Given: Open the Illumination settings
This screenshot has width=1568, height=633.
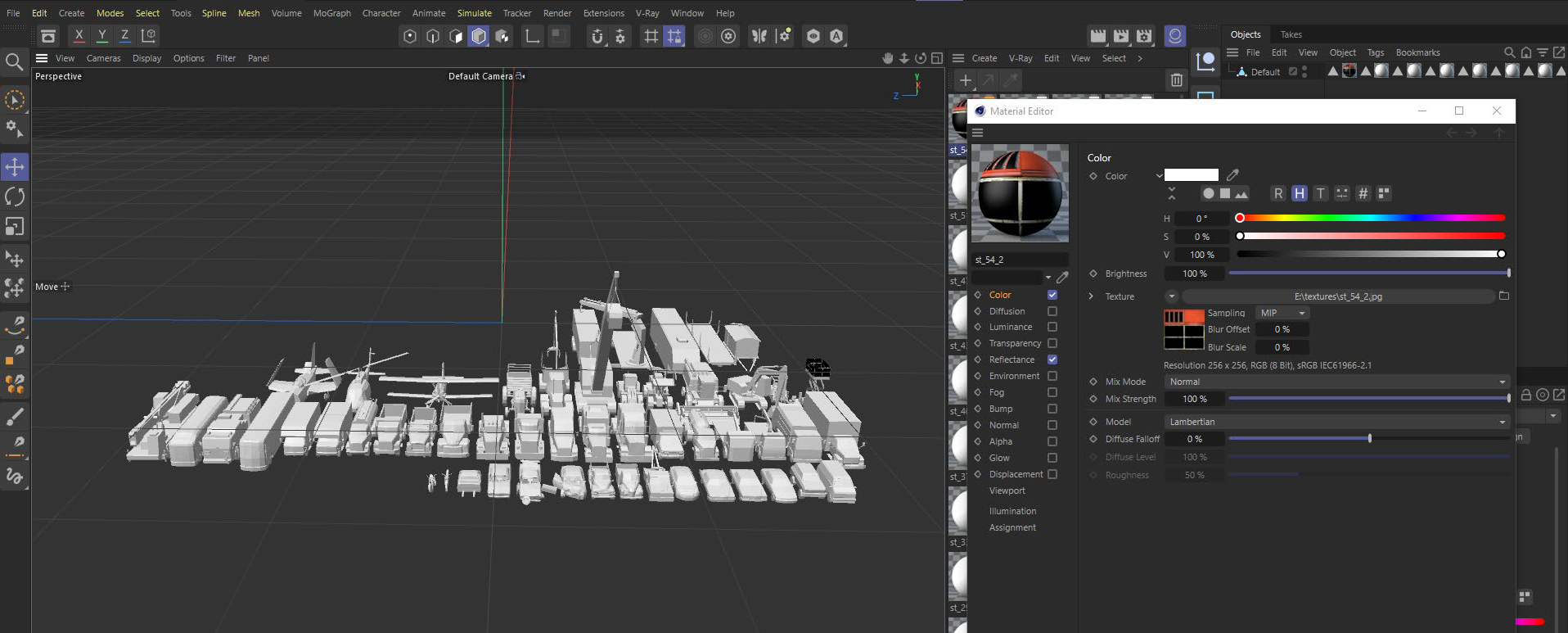Looking at the screenshot, I should 1012,511.
